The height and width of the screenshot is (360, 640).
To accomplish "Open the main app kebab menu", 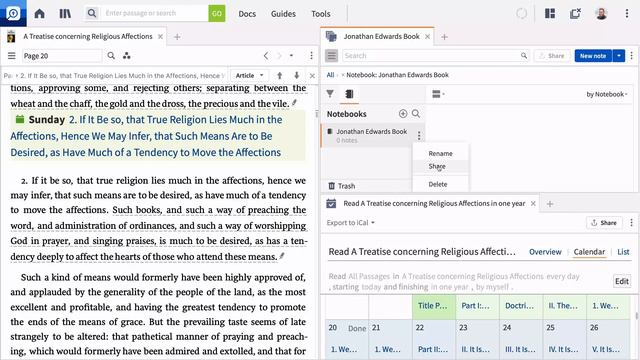I will pos(627,13).
